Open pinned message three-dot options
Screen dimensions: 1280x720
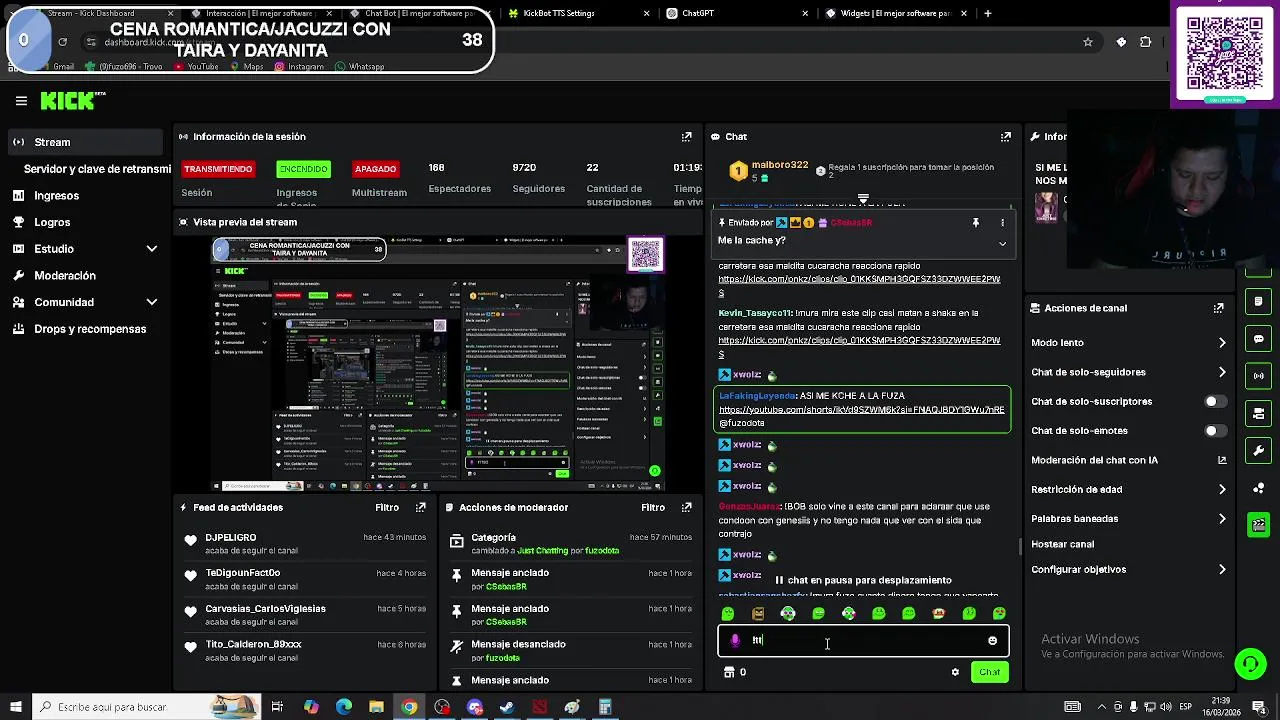point(1002,222)
